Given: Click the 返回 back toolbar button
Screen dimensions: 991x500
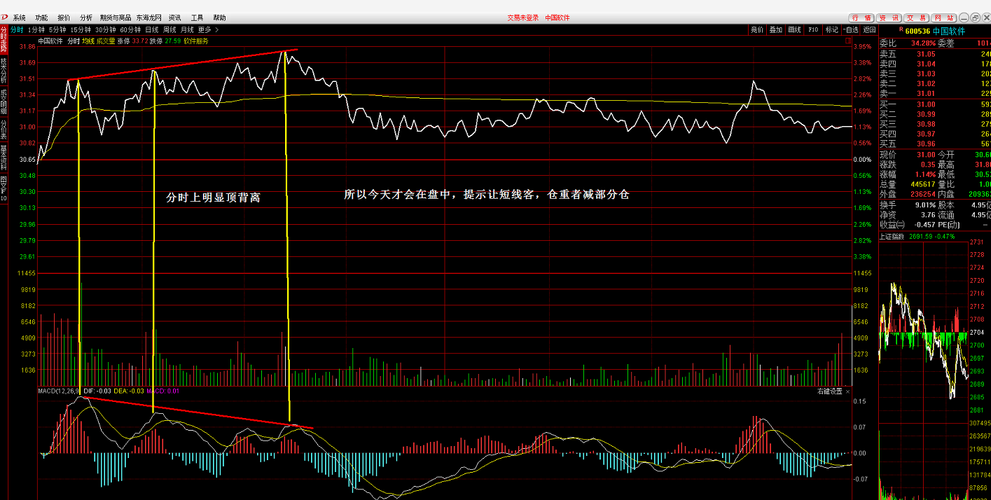Looking at the screenshot, I should [870, 30].
